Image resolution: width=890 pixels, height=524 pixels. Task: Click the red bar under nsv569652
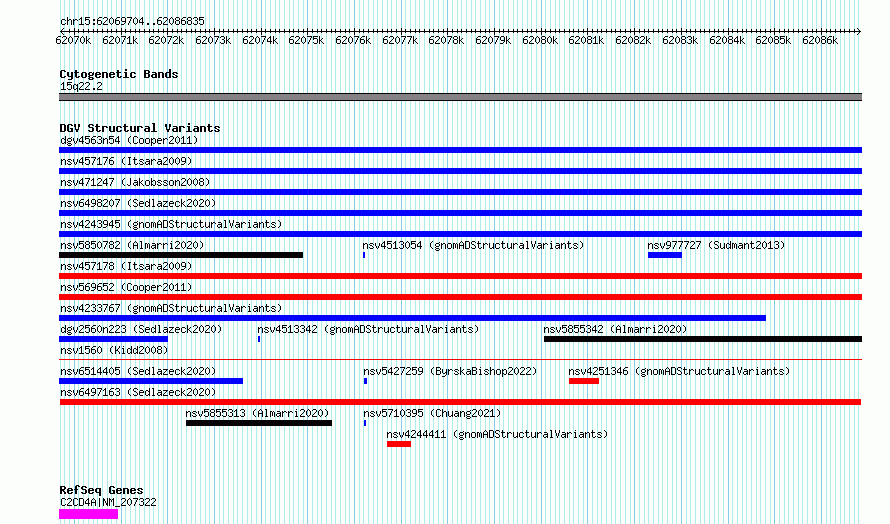click(460, 297)
